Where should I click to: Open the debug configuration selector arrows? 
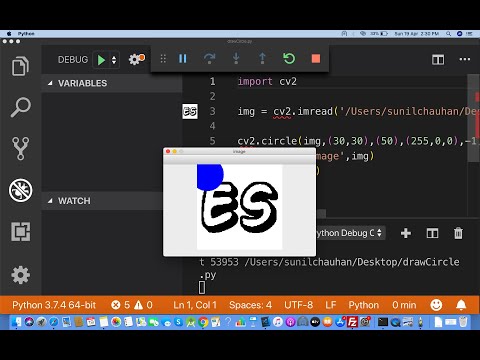[x=114, y=60]
